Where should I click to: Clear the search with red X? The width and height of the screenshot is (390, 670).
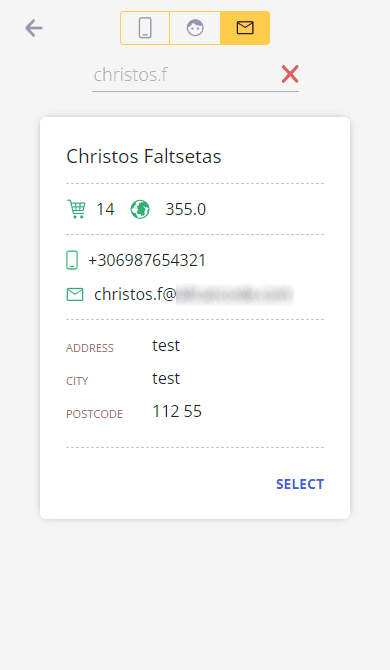[290, 74]
